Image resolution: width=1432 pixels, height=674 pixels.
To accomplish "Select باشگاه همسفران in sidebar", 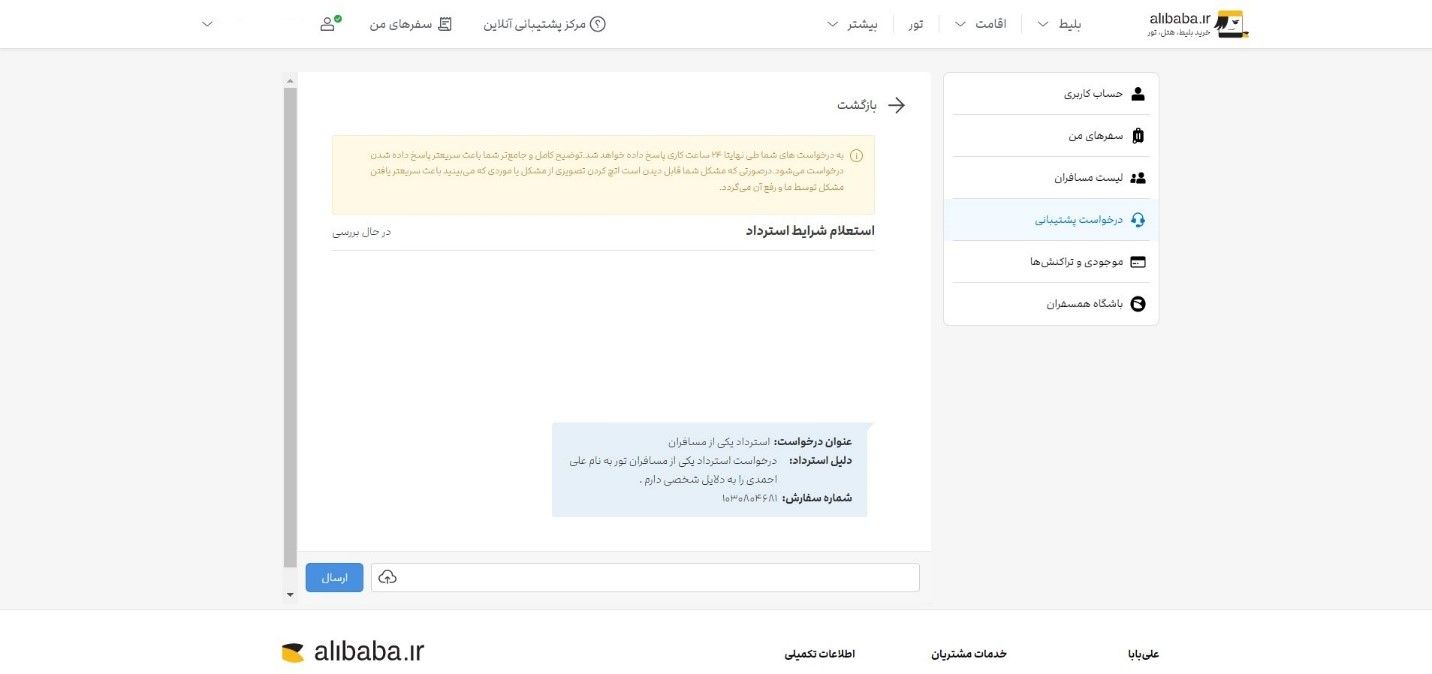I will tap(1051, 304).
